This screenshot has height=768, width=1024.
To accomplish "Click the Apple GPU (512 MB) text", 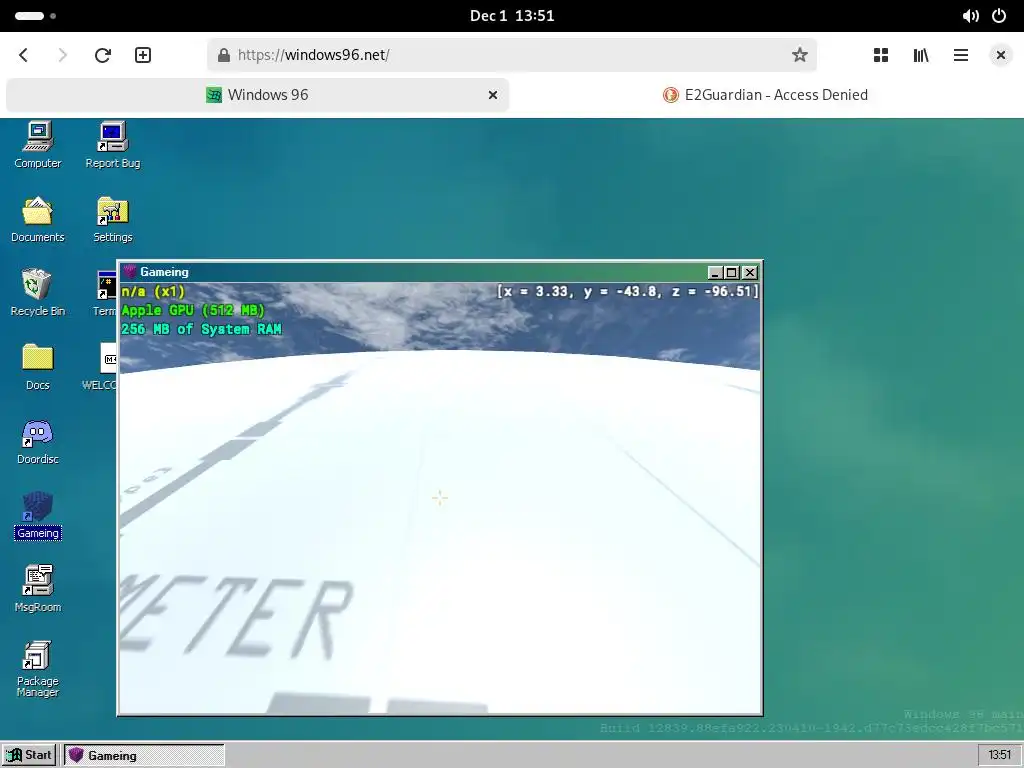I will pyautogui.click(x=193, y=310).
